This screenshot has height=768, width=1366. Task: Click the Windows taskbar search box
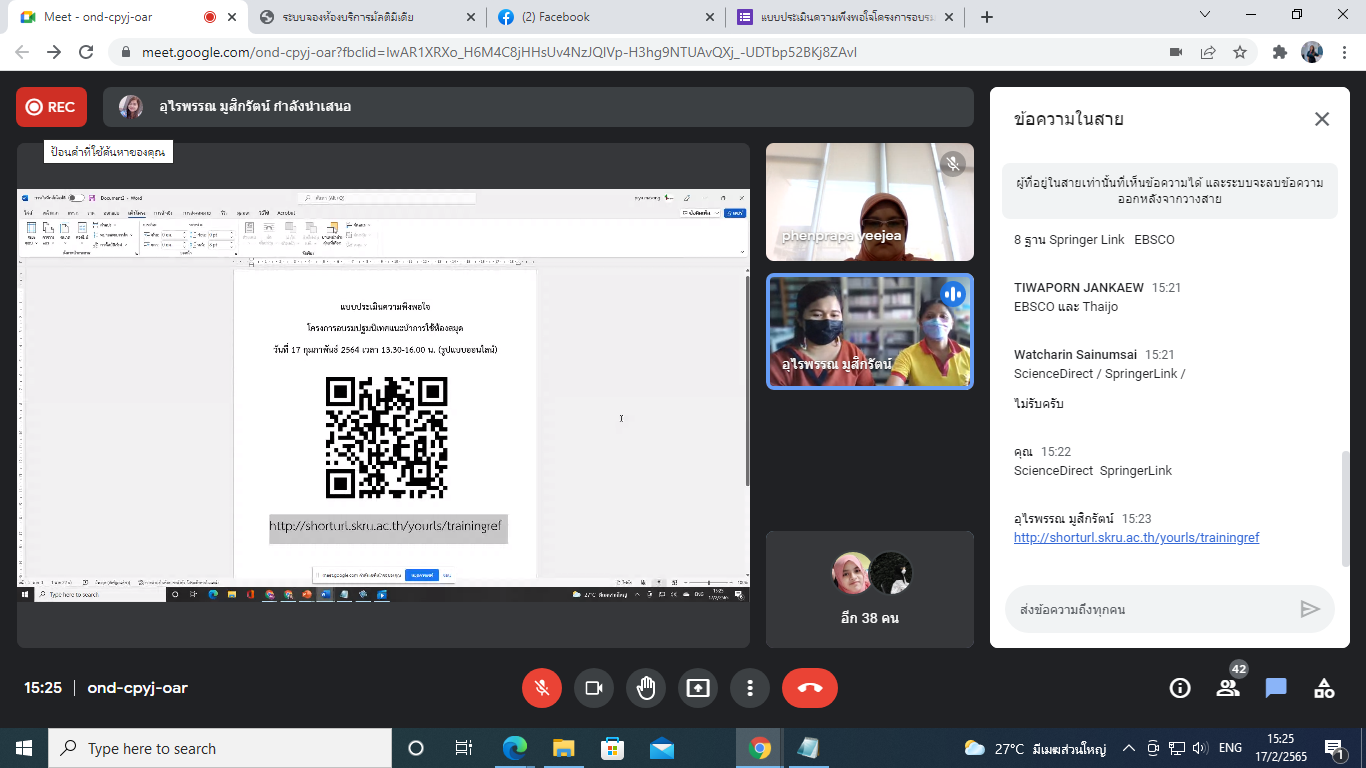(x=220, y=748)
